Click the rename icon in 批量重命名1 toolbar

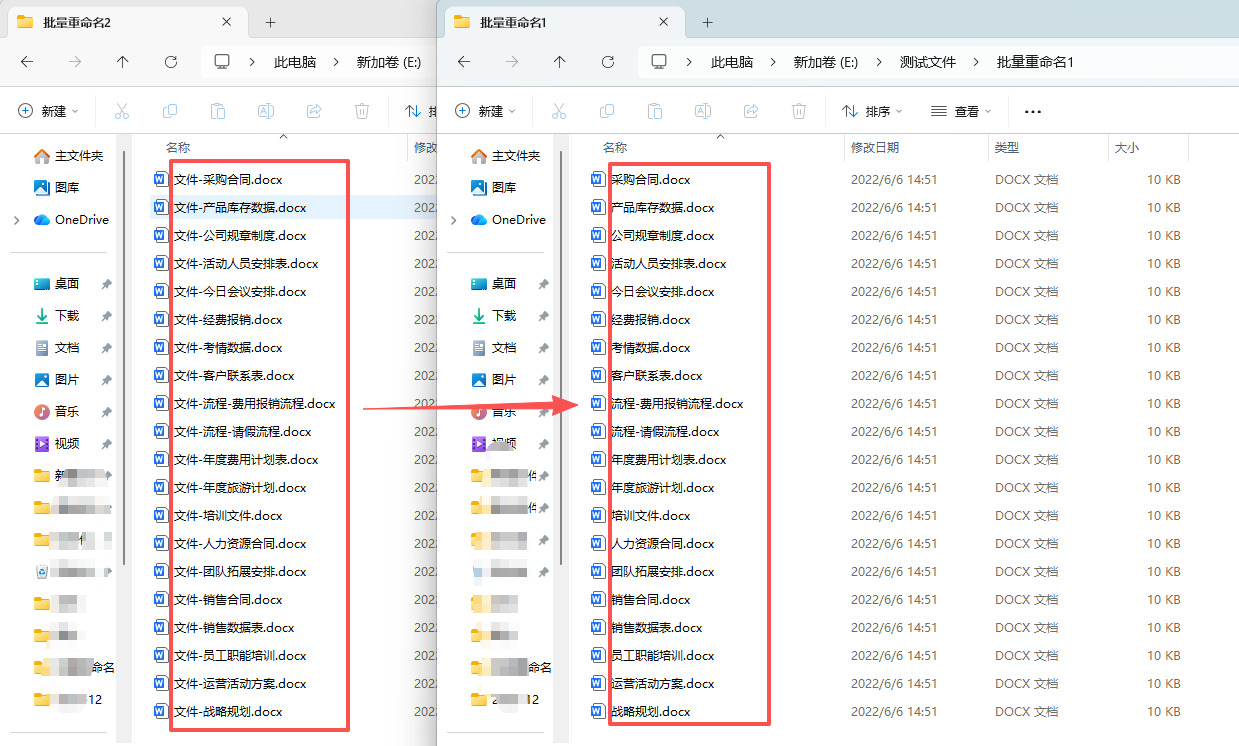tap(703, 111)
